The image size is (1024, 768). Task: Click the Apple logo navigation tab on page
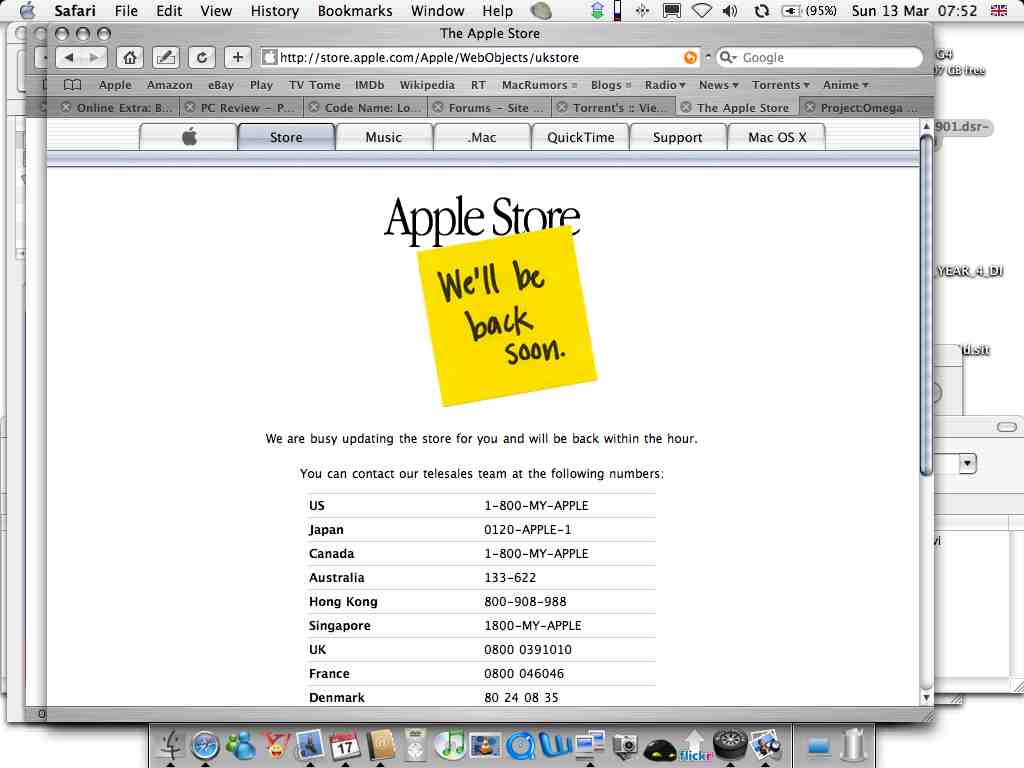(189, 137)
